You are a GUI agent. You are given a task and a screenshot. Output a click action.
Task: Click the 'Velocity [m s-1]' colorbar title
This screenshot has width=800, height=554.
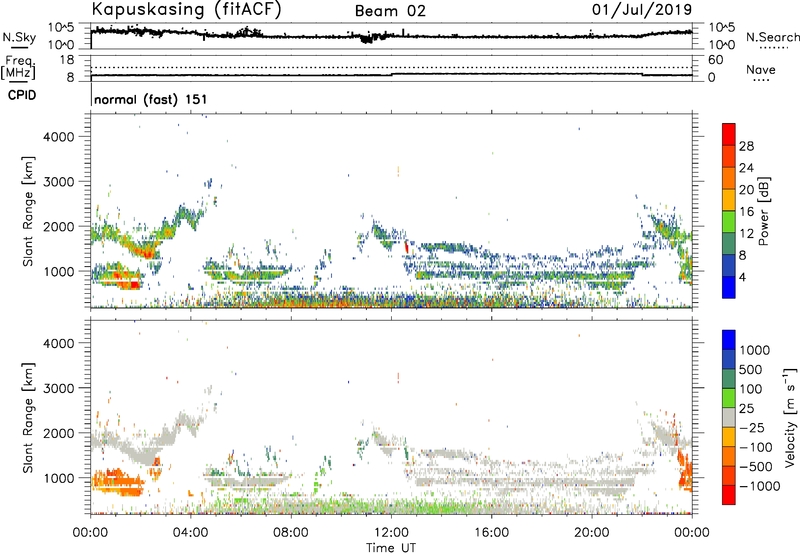coord(790,417)
